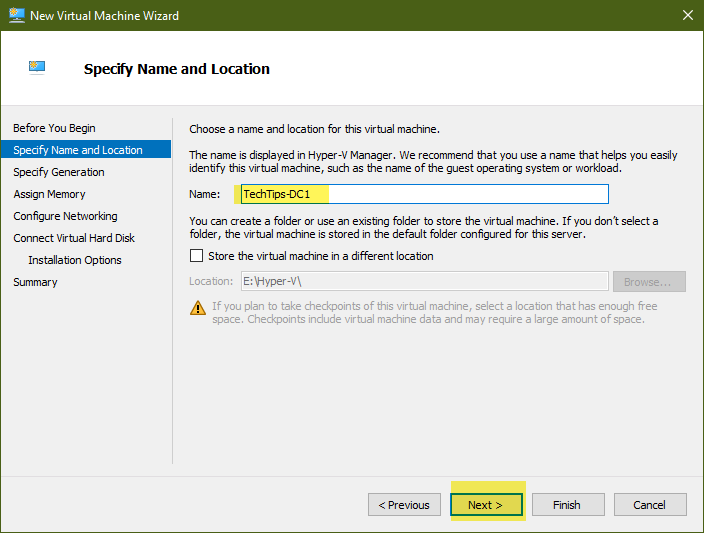Select Specify Name and Location step

(x=86, y=150)
